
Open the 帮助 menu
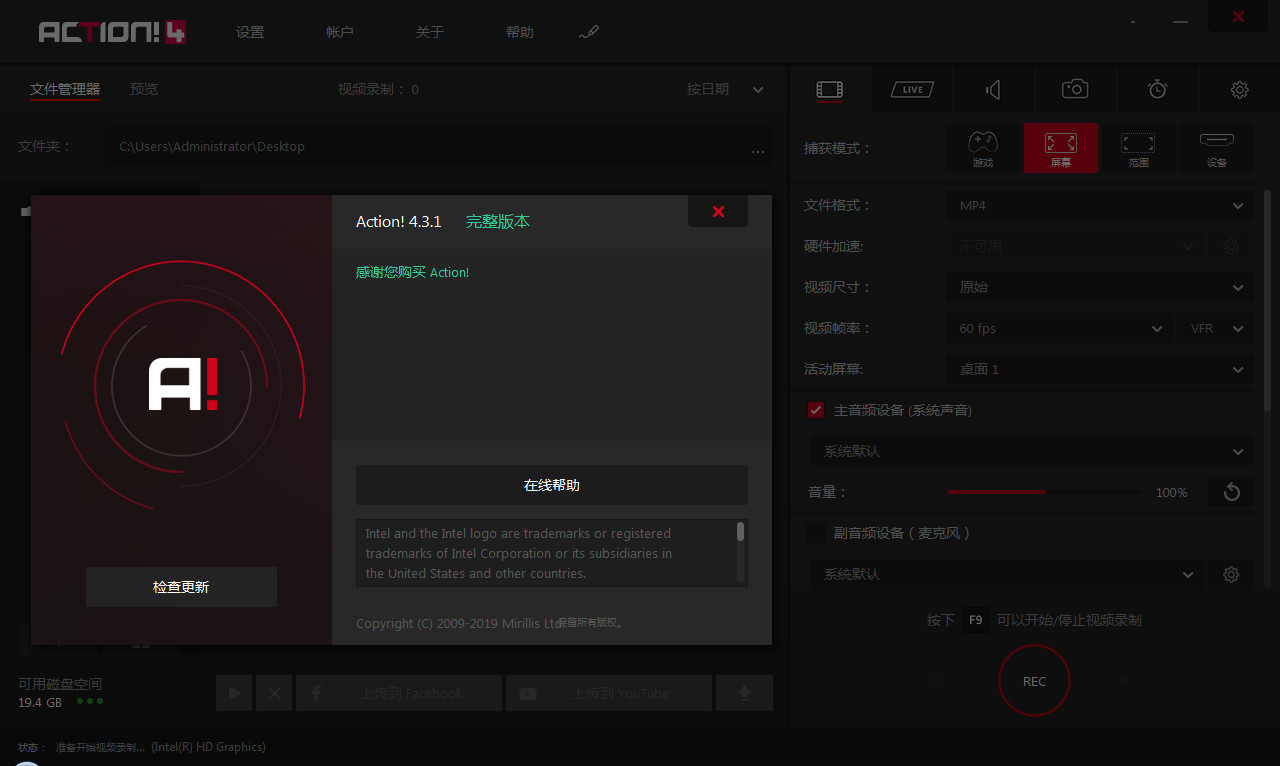(x=520, y=32)
